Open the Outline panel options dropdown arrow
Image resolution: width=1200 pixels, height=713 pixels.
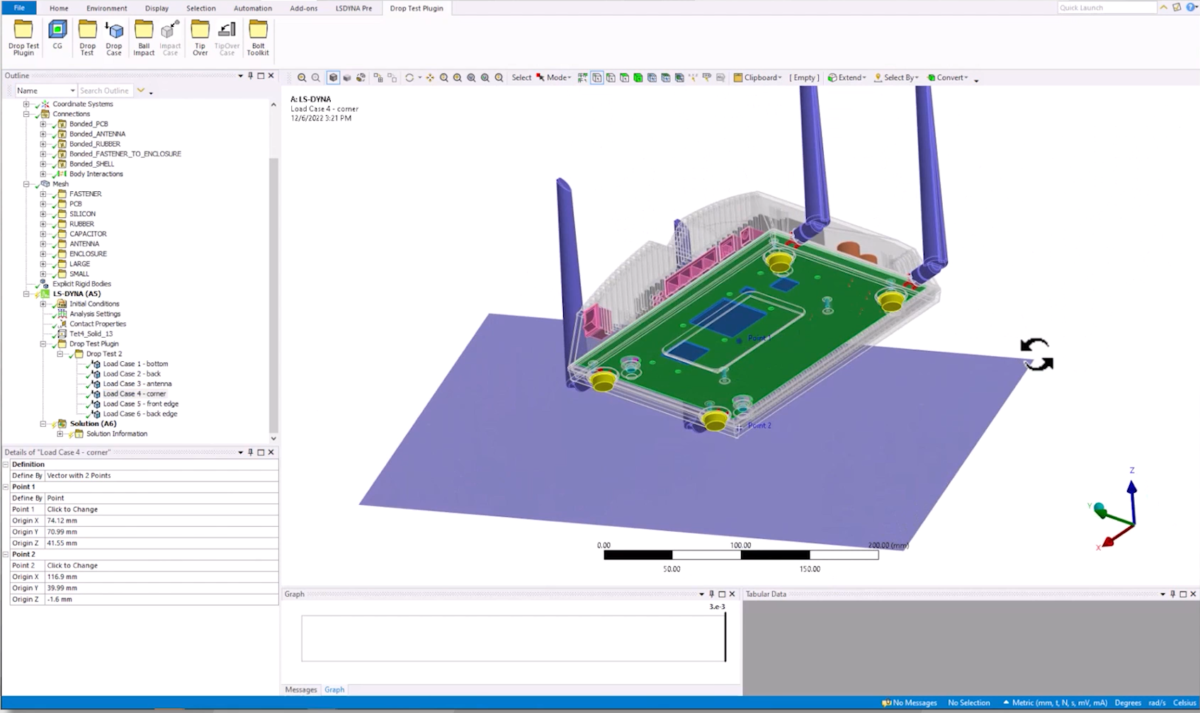(x=241, y=76)
